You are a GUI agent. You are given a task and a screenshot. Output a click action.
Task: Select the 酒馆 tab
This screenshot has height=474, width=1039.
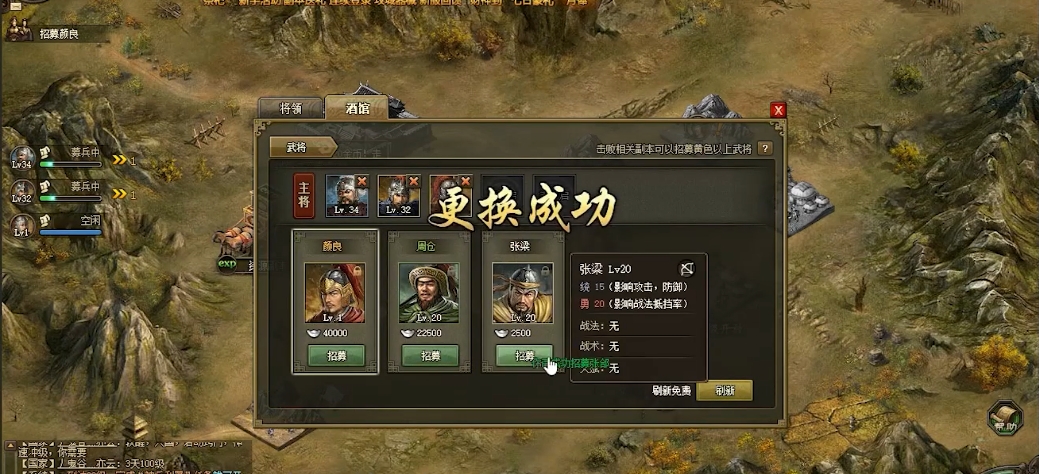click(357, 108)
